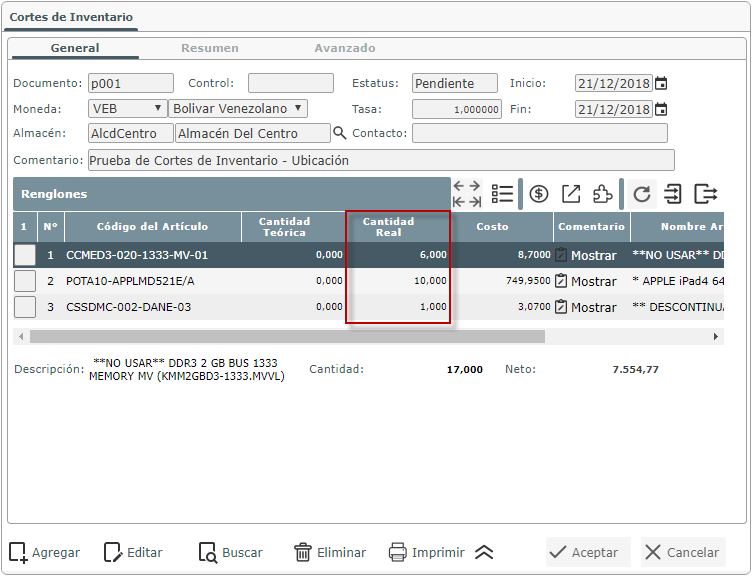Open the checklist view icon
The image size is (754, 577).
[502, 194]
